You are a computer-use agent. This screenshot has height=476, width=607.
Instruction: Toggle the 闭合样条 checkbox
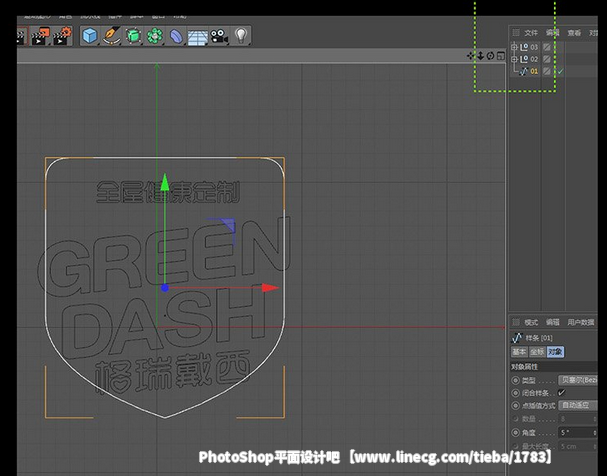(x=562, y=393)
